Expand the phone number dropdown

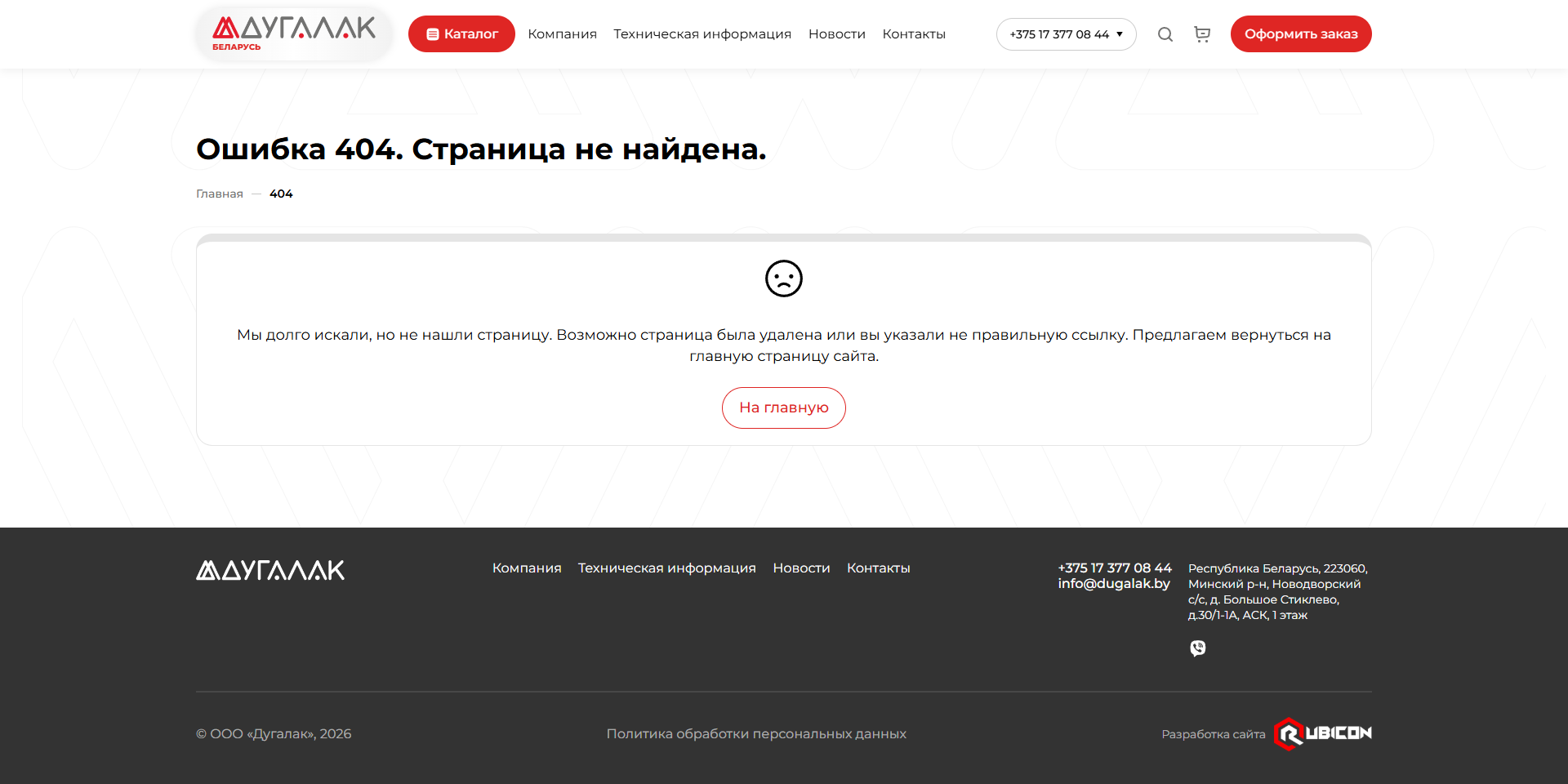1066,34
